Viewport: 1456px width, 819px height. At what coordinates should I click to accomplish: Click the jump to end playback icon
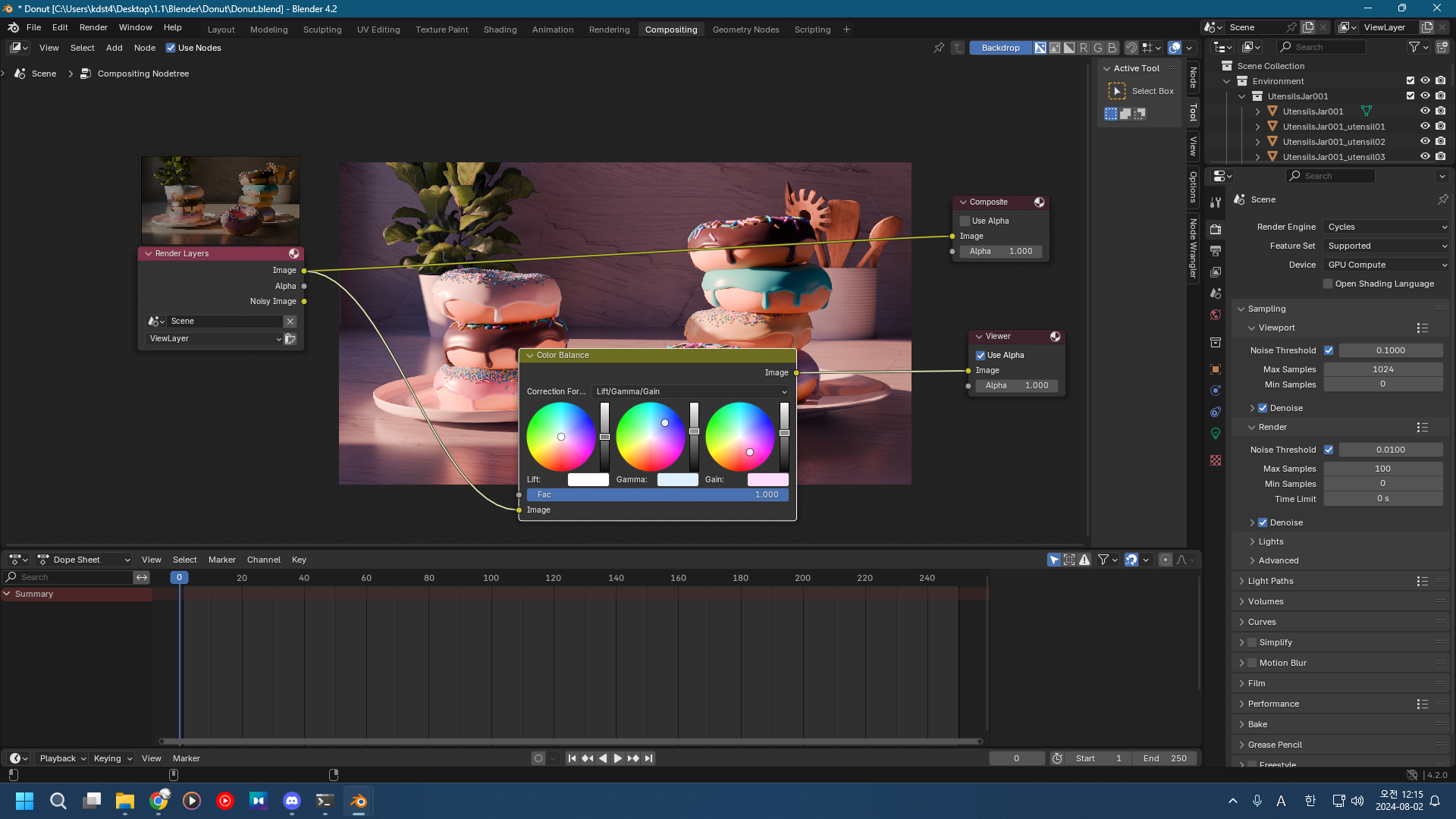point(649,758)
